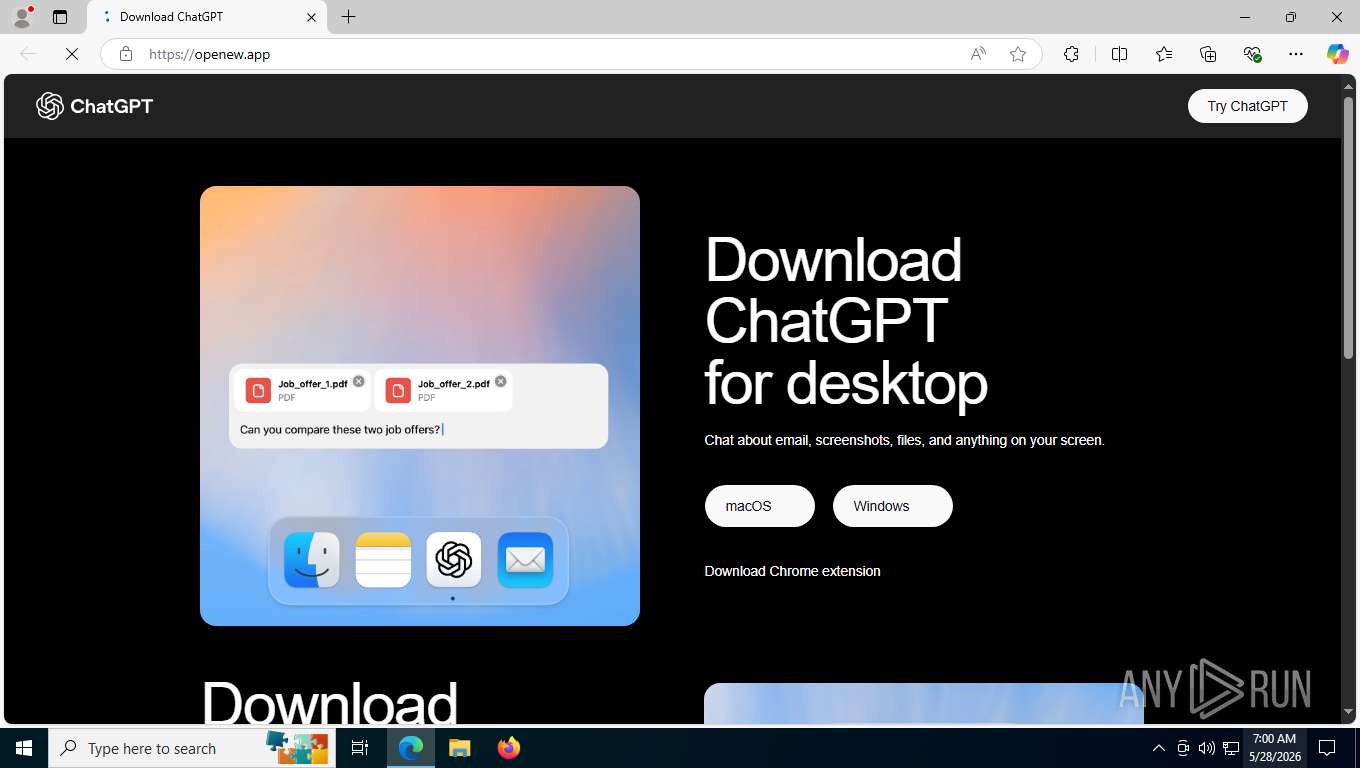
Task: Select the Download ChatGPT tab
Action: pyautogui.click(x=208, y=17)
